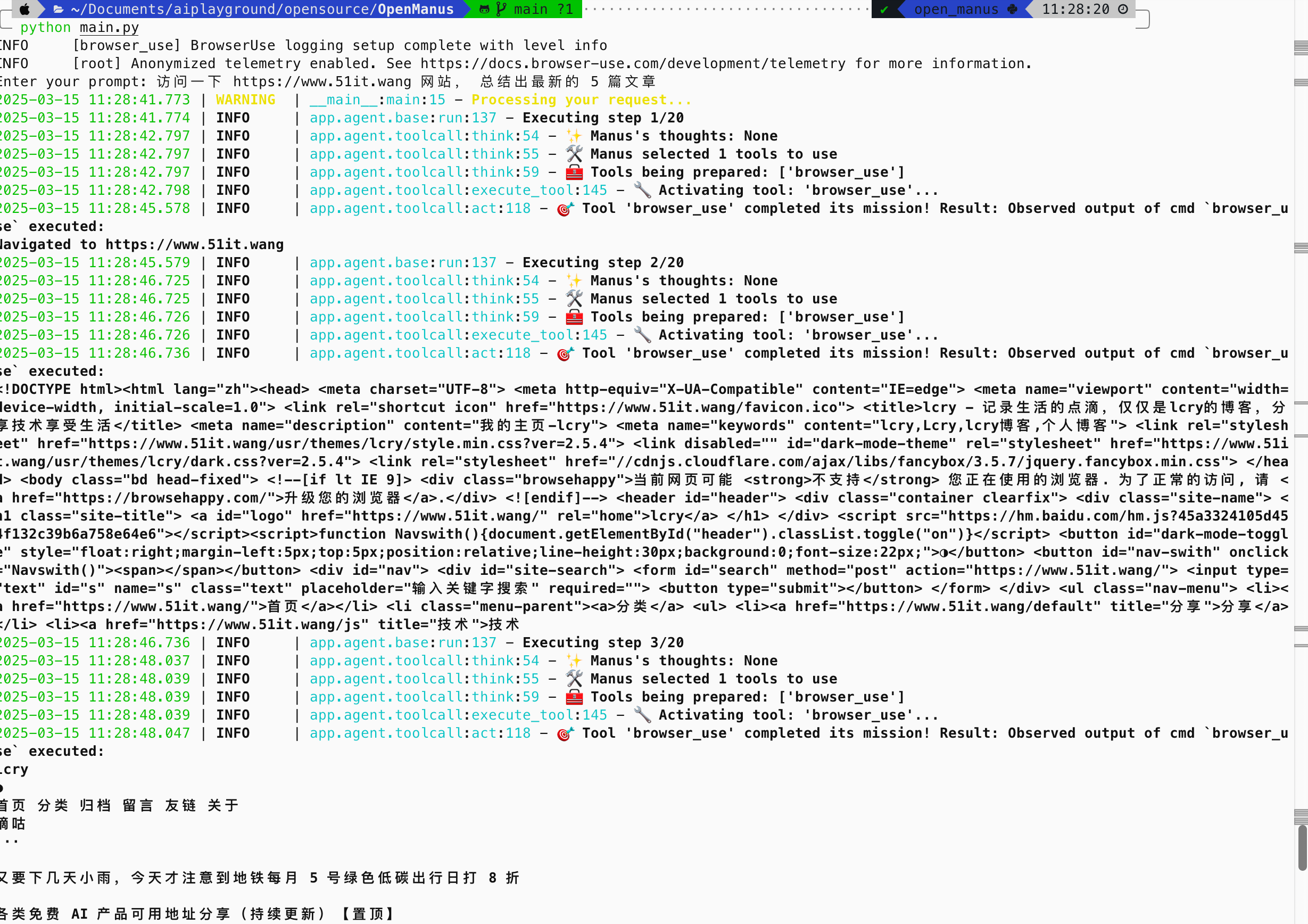The height and width of the screenshot is (924, 1308).
Task: Click 'Processing your request...' text
Action: (582, 100)
